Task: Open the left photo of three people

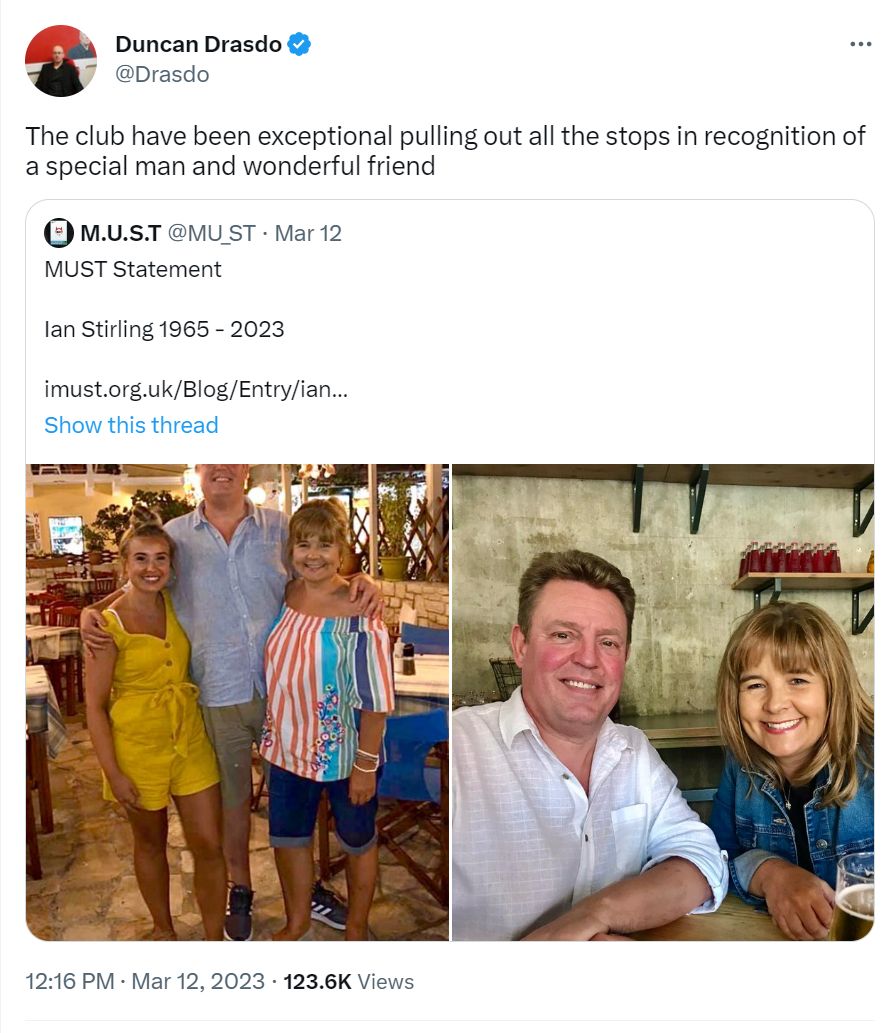Action: pos(237,702)
